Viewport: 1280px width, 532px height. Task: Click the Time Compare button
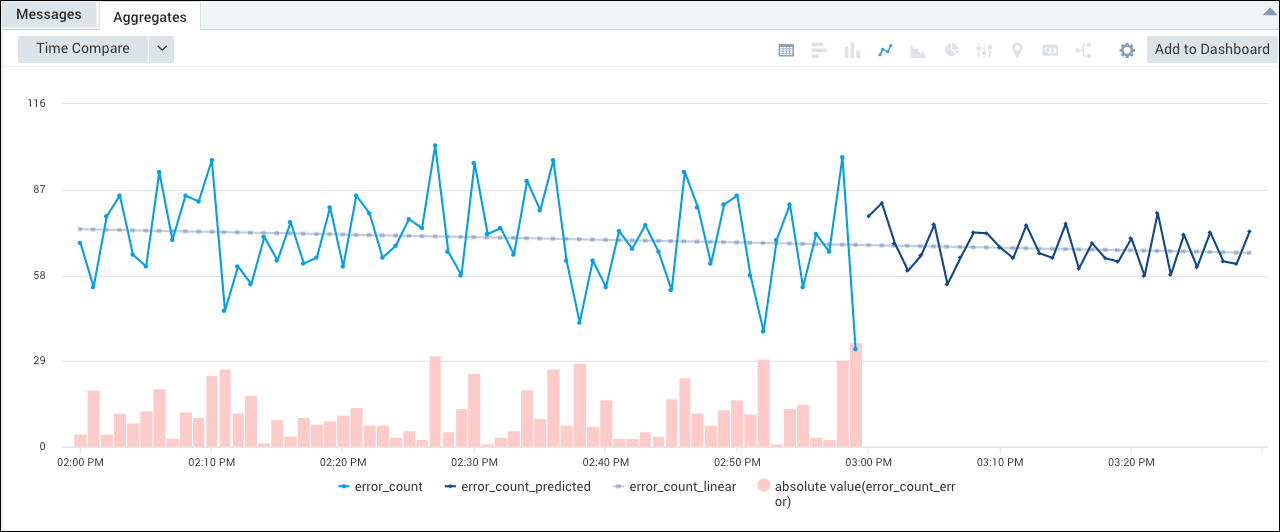tap(83, 49)
